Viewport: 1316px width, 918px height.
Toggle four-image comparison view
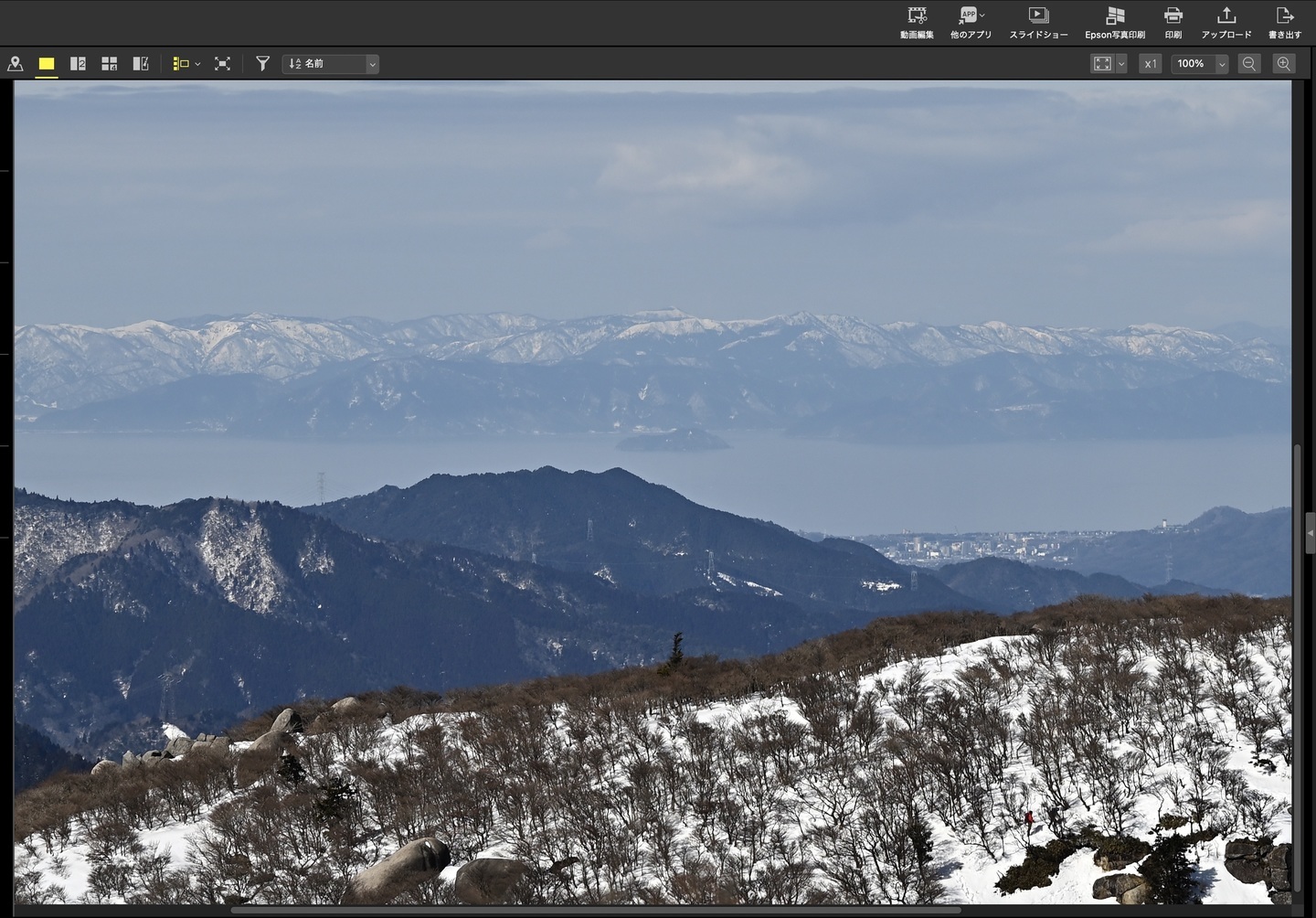point(109,64)
